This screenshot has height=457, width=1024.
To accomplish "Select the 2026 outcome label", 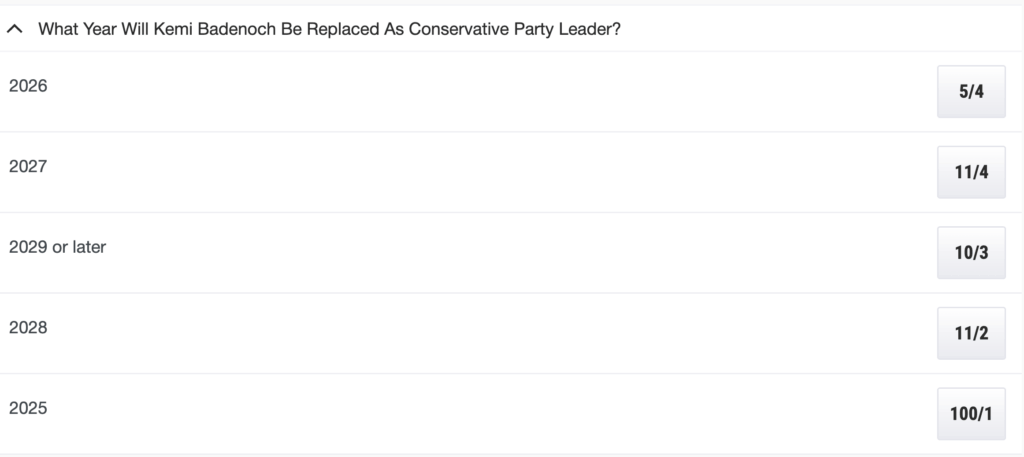I will coord(28,86).
